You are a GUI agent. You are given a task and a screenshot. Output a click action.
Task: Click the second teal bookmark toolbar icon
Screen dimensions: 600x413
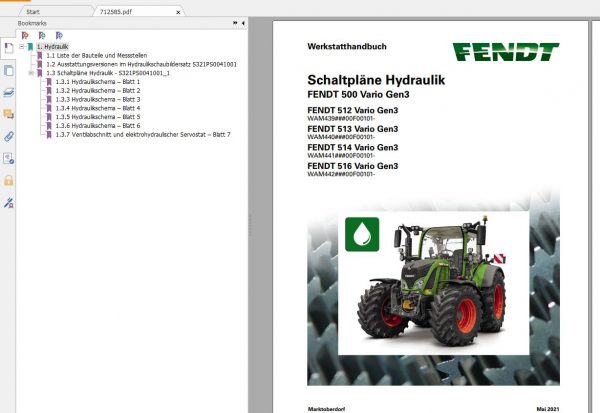[42, 36]
